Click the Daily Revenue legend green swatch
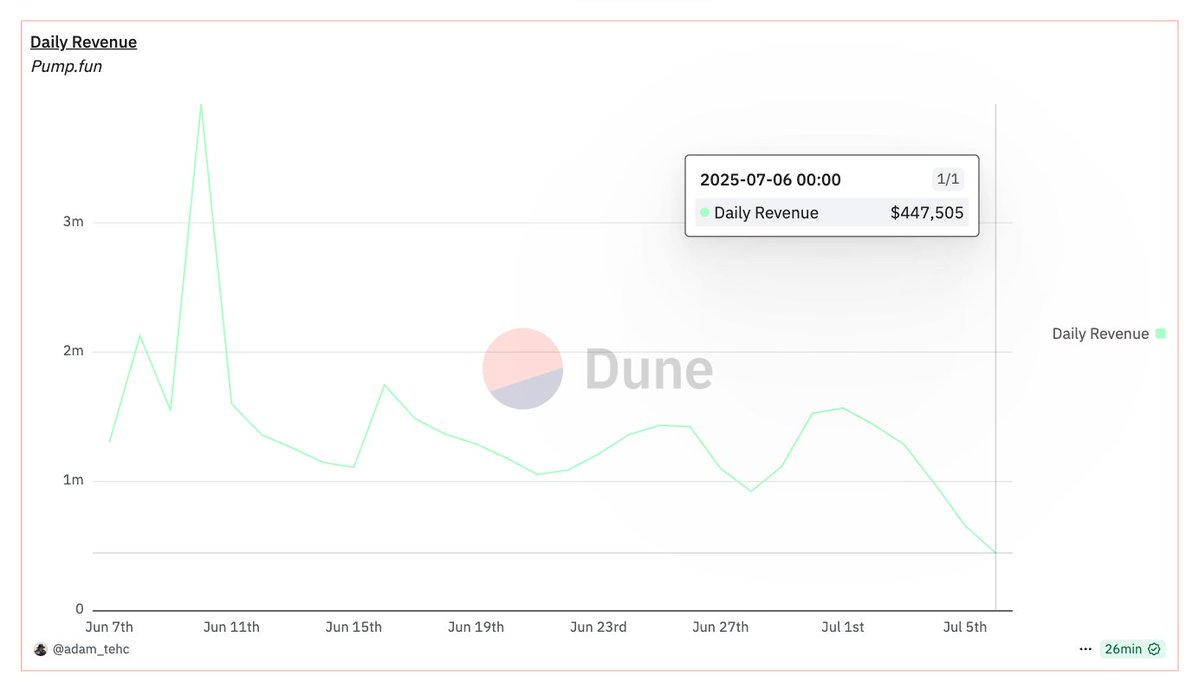 click(x=1161, y=333)
